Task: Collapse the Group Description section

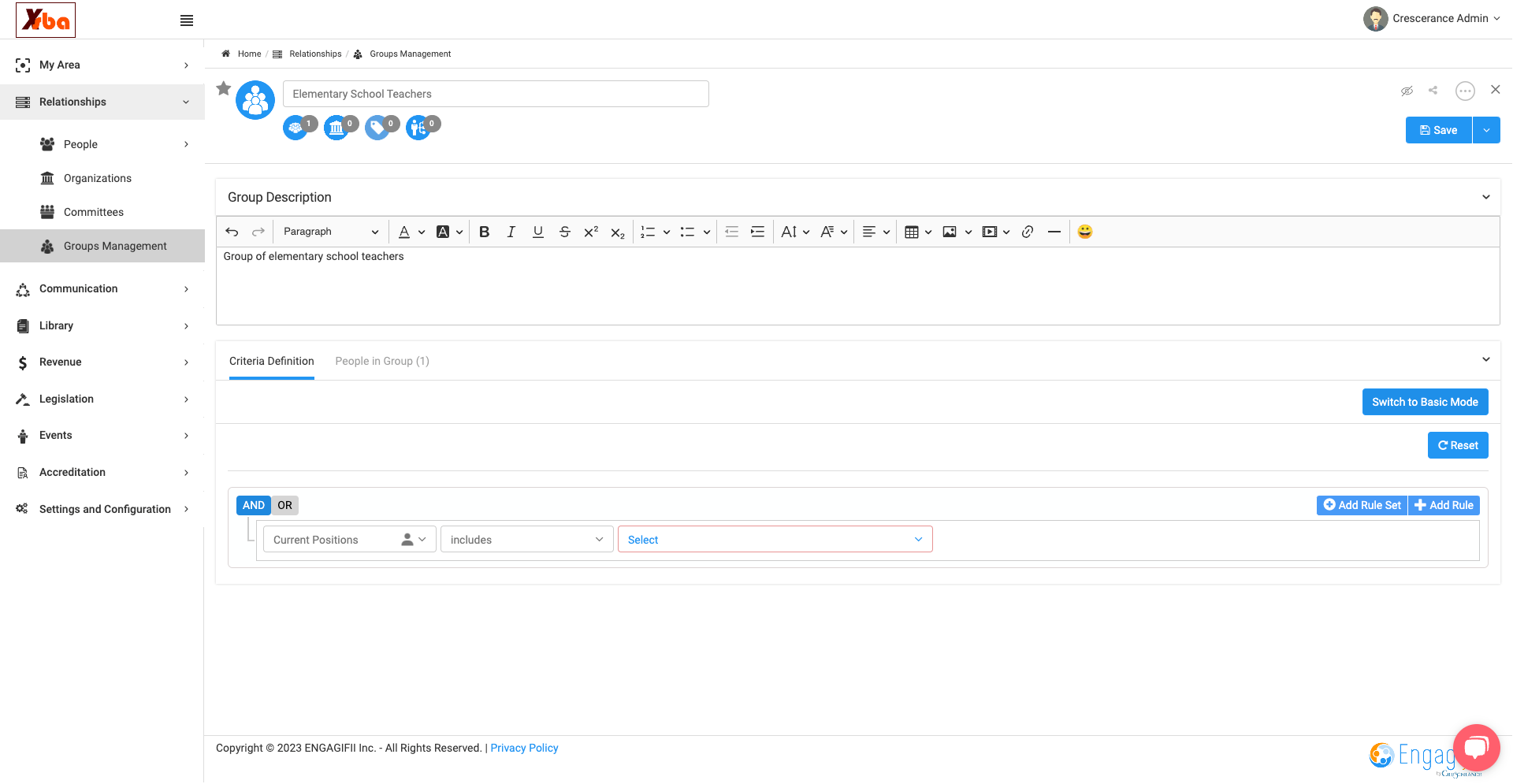Action: (1486, 197)
